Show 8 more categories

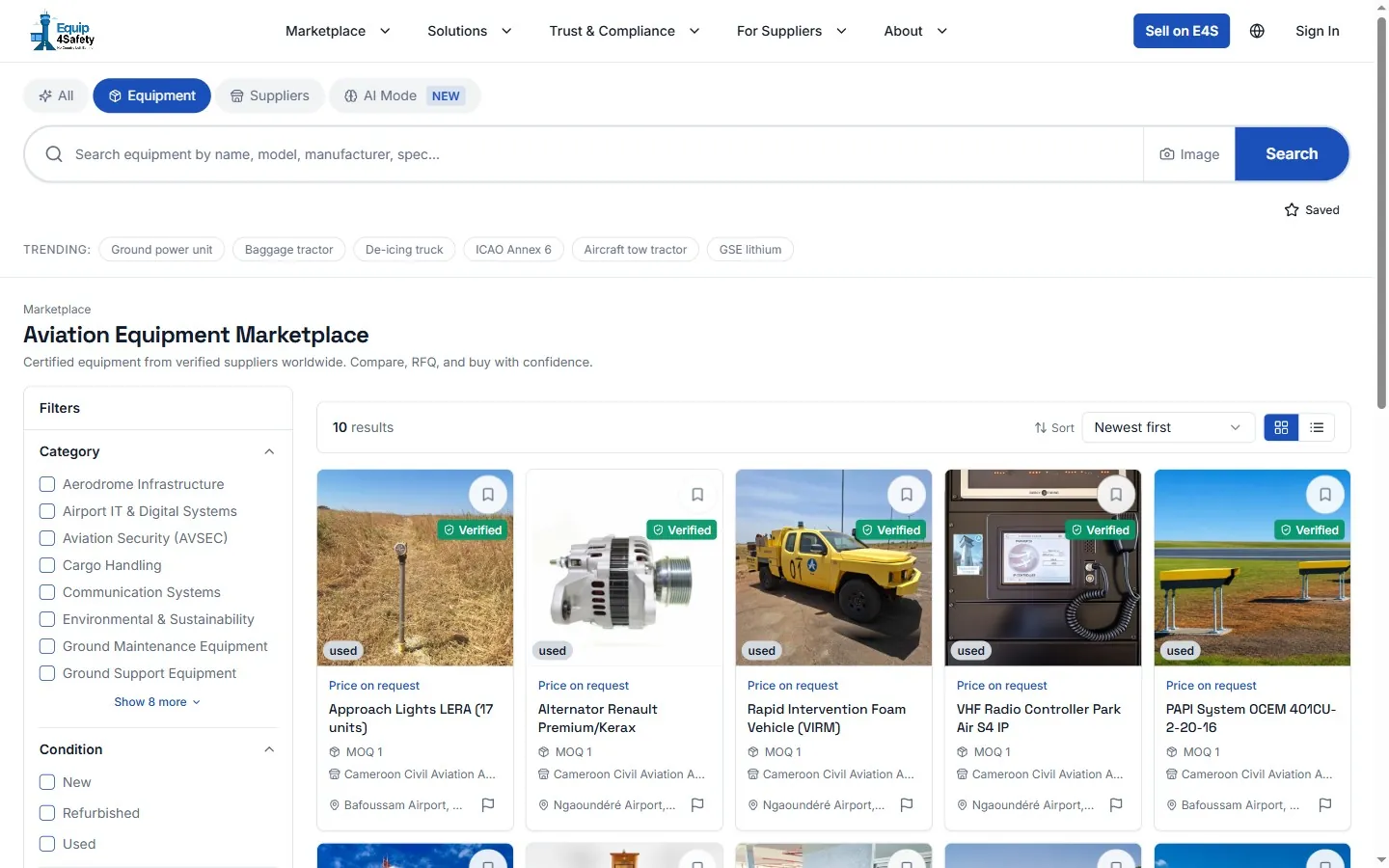coord(157,702)
